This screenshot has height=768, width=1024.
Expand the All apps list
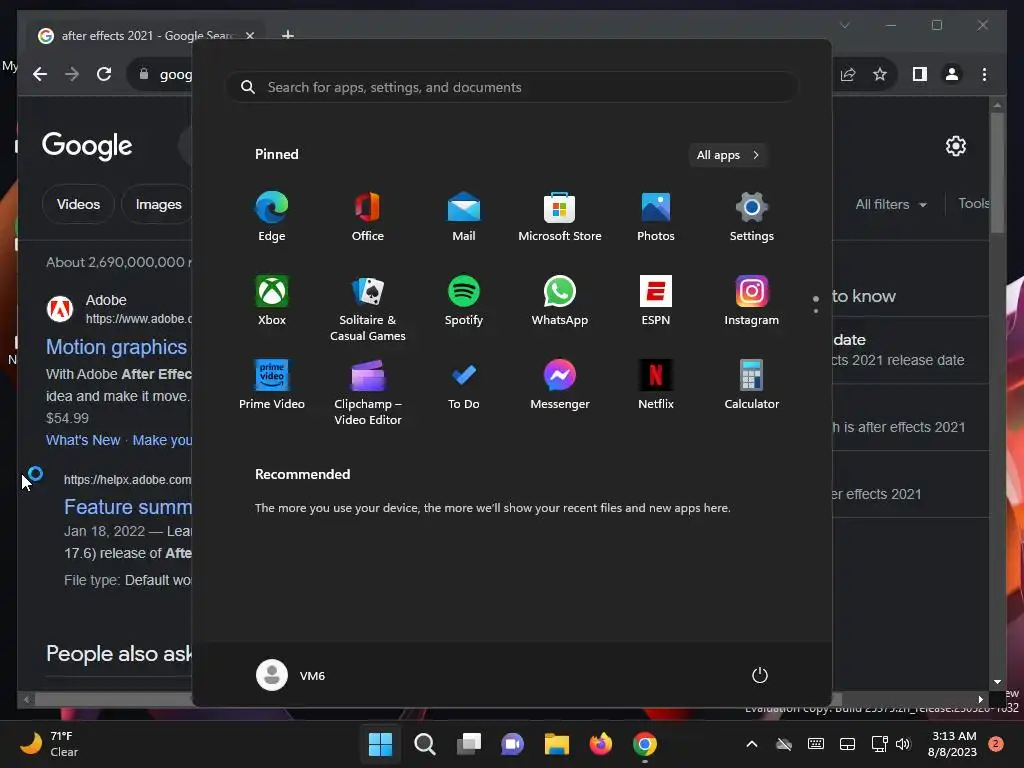pos(728,155)
